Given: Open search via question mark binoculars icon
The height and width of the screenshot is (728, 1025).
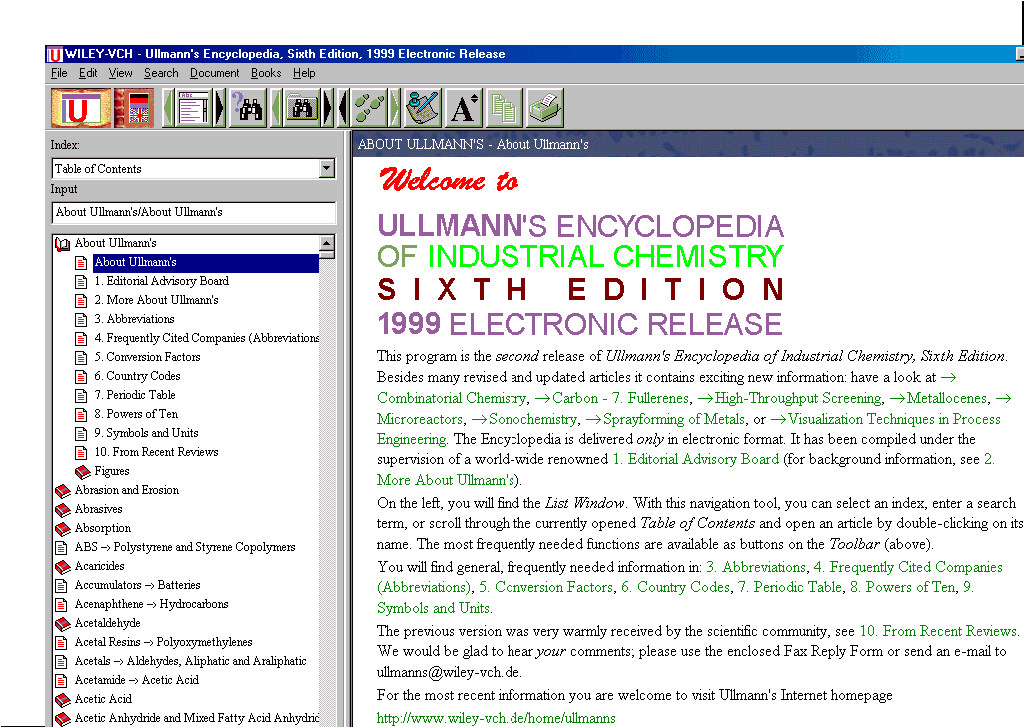Looking at the screenshot, I should (248, 108).
